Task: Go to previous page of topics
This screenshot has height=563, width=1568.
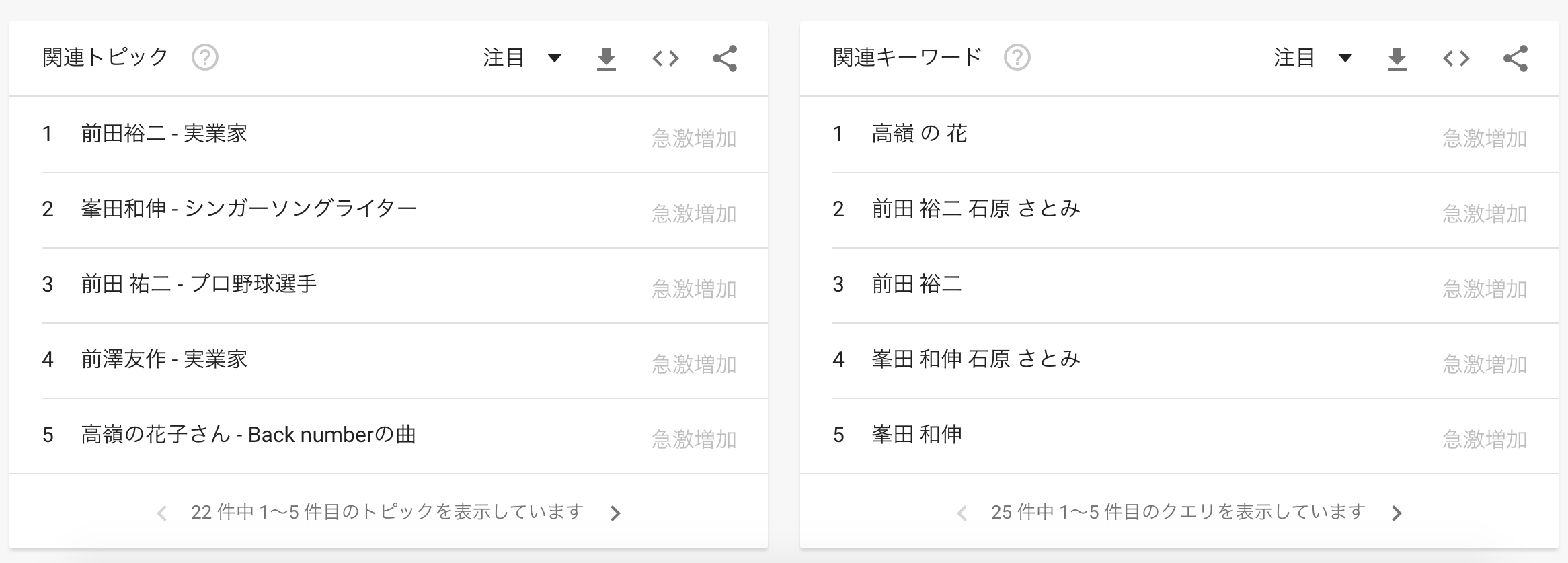Action: 161,513
